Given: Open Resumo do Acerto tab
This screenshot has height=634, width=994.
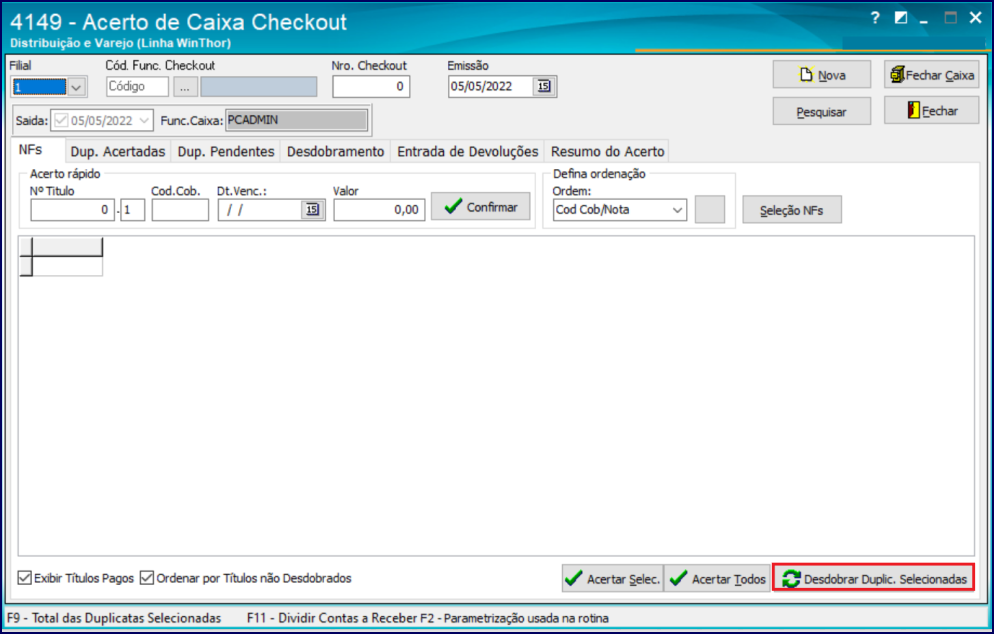Looking at the screenshot, I should pos(607,152).
